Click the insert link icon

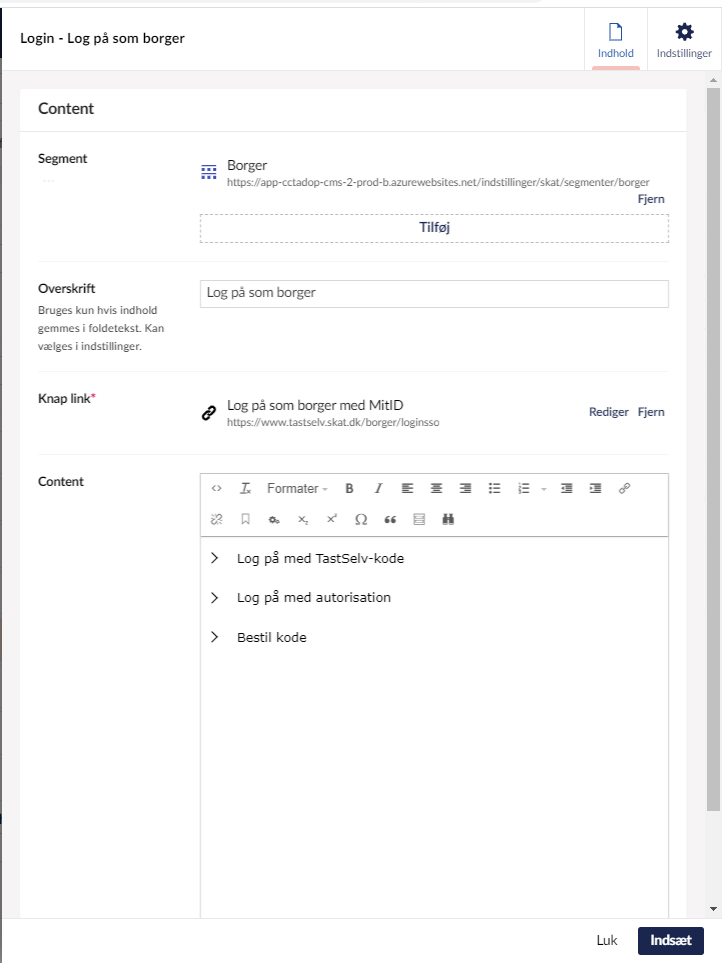tap(625, 489)
